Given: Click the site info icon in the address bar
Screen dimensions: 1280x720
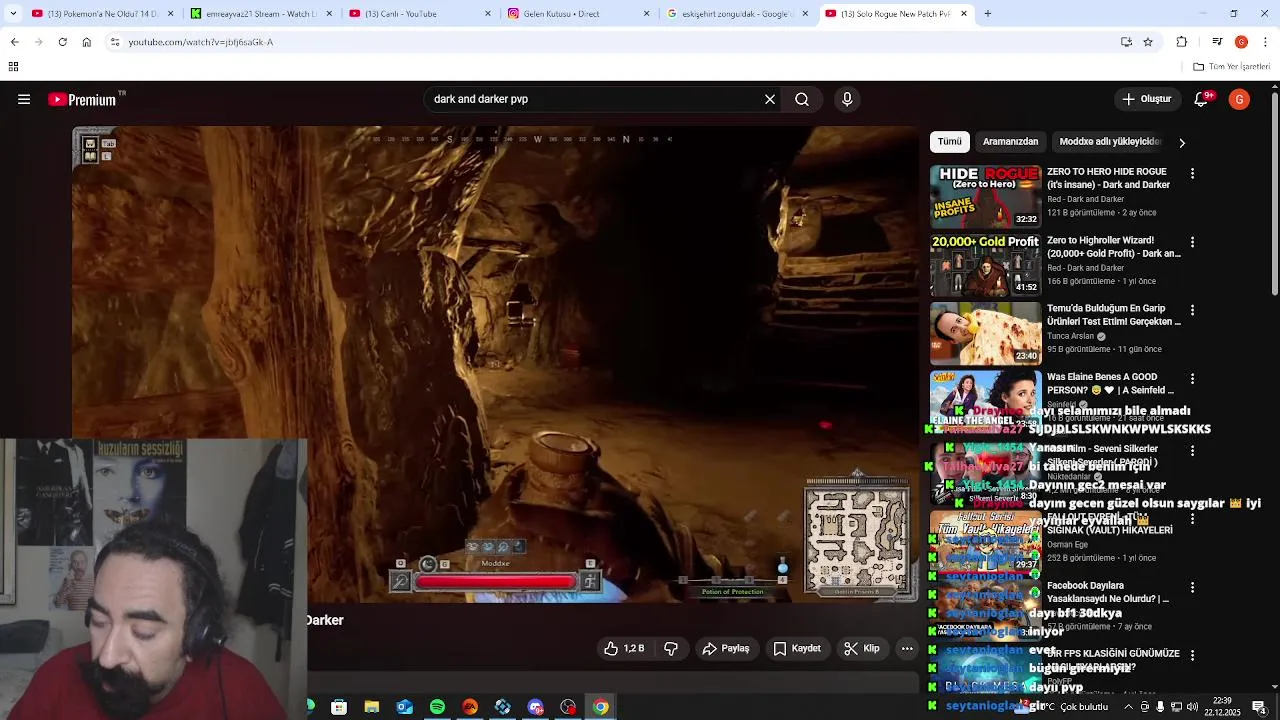Looking at the screenshot, I should pos(115,42).
